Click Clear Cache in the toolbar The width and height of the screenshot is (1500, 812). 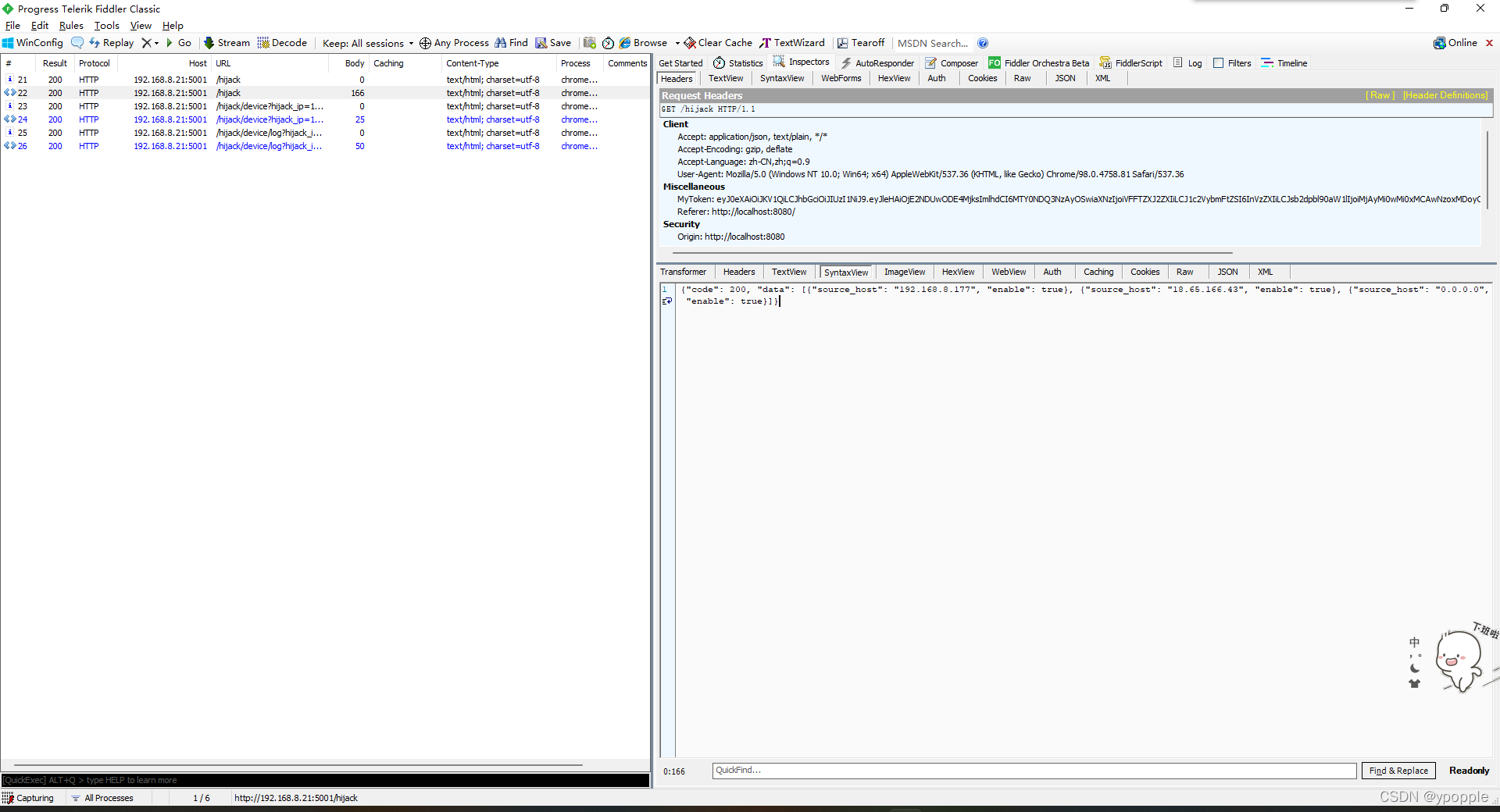tap(718, 43)
